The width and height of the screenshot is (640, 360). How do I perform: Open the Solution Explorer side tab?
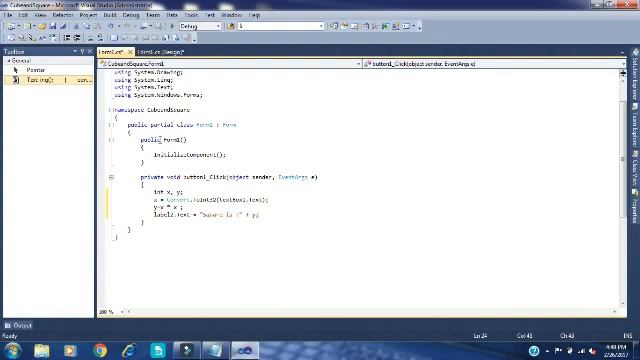[x=635, y=75]
